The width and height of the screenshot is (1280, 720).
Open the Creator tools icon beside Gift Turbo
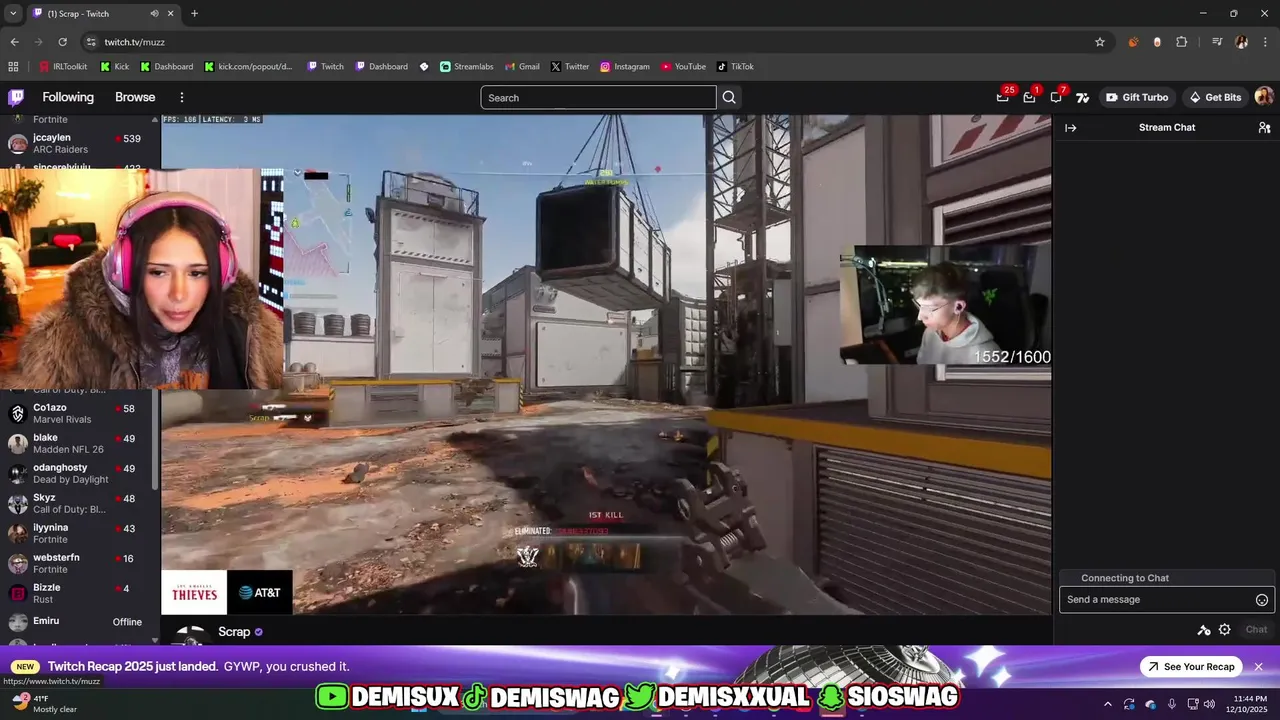click(1082, 97)
